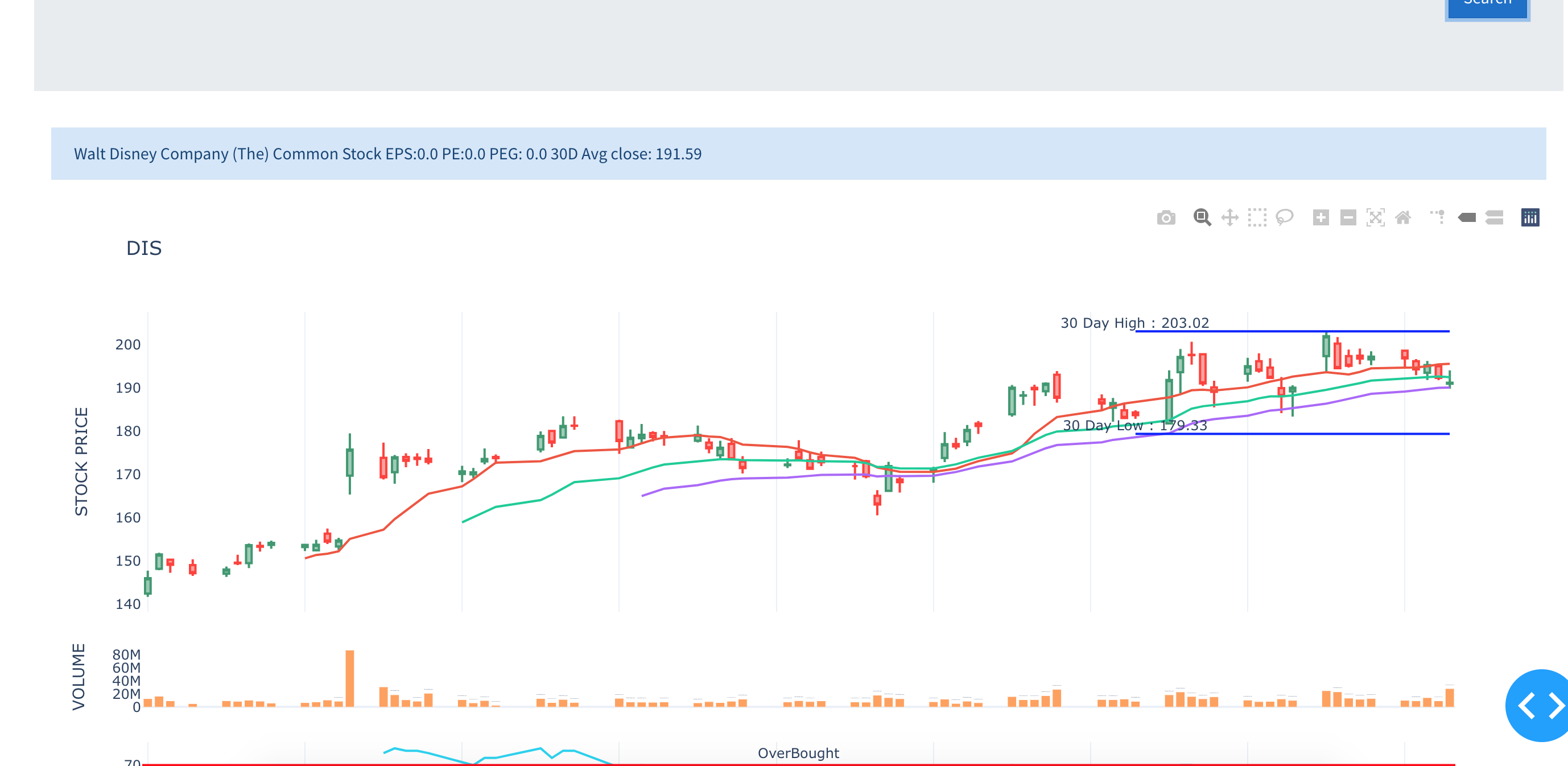Screen dimensions: 1568x766
Task: Enable show closest data on hover
Action: [1466, 217]
